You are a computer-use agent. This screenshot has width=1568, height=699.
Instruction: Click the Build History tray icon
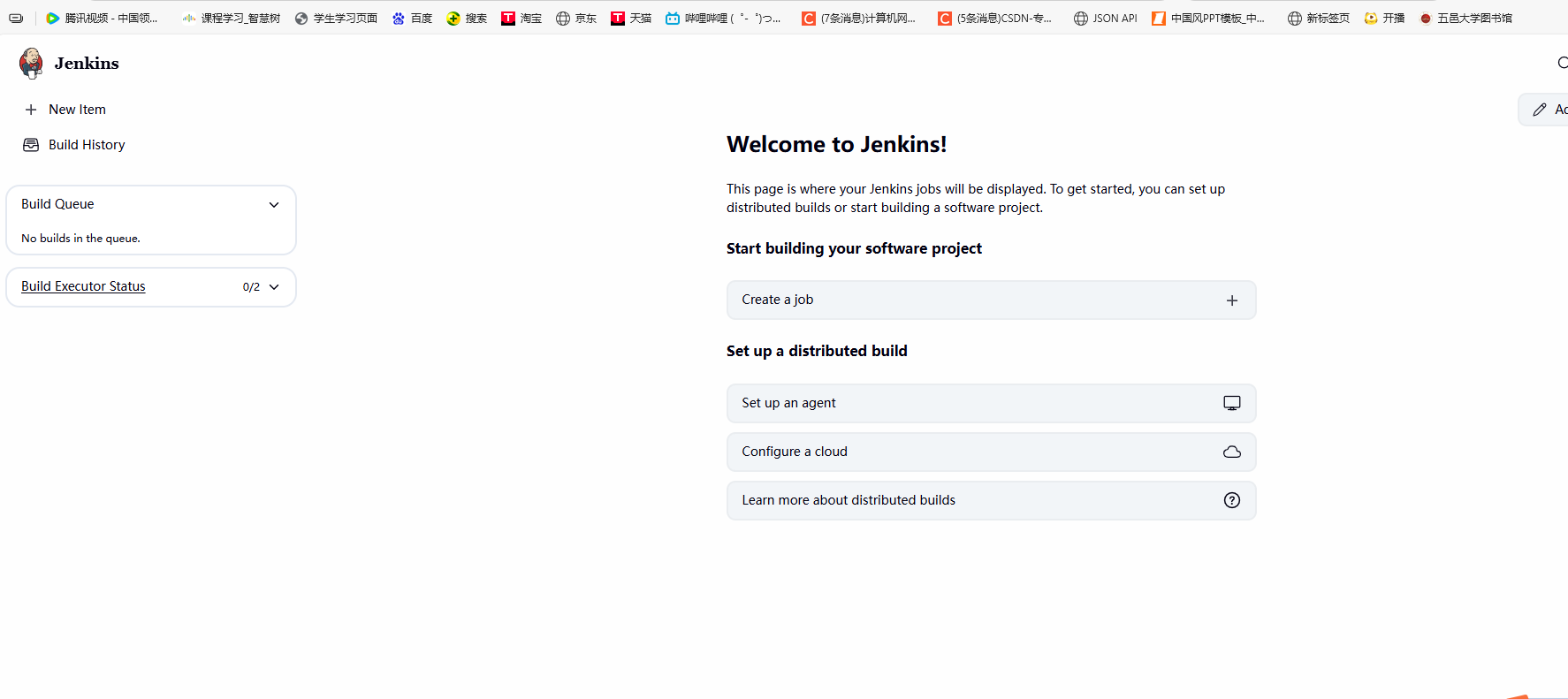31,145
